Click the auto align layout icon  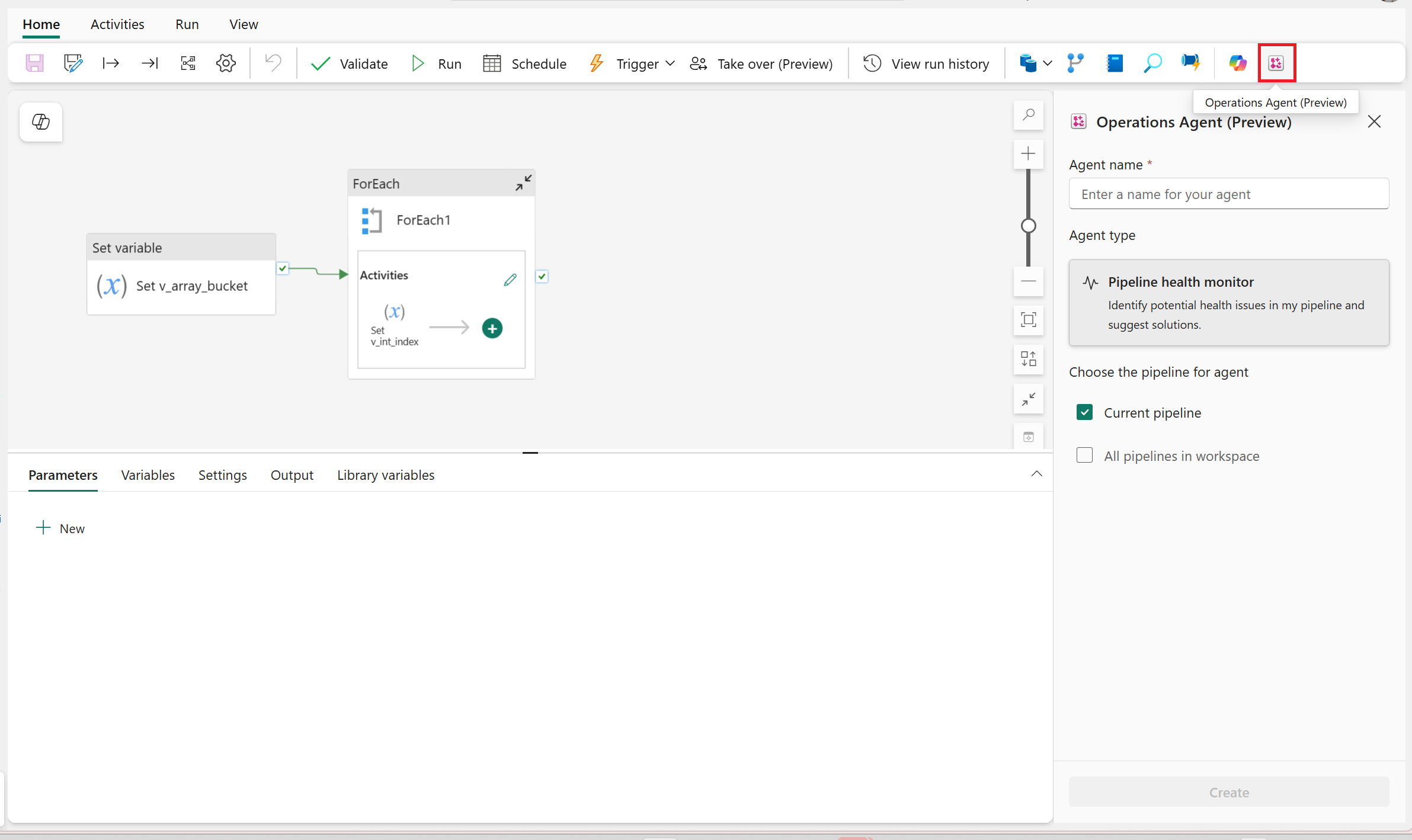[x=1029, y=359]
